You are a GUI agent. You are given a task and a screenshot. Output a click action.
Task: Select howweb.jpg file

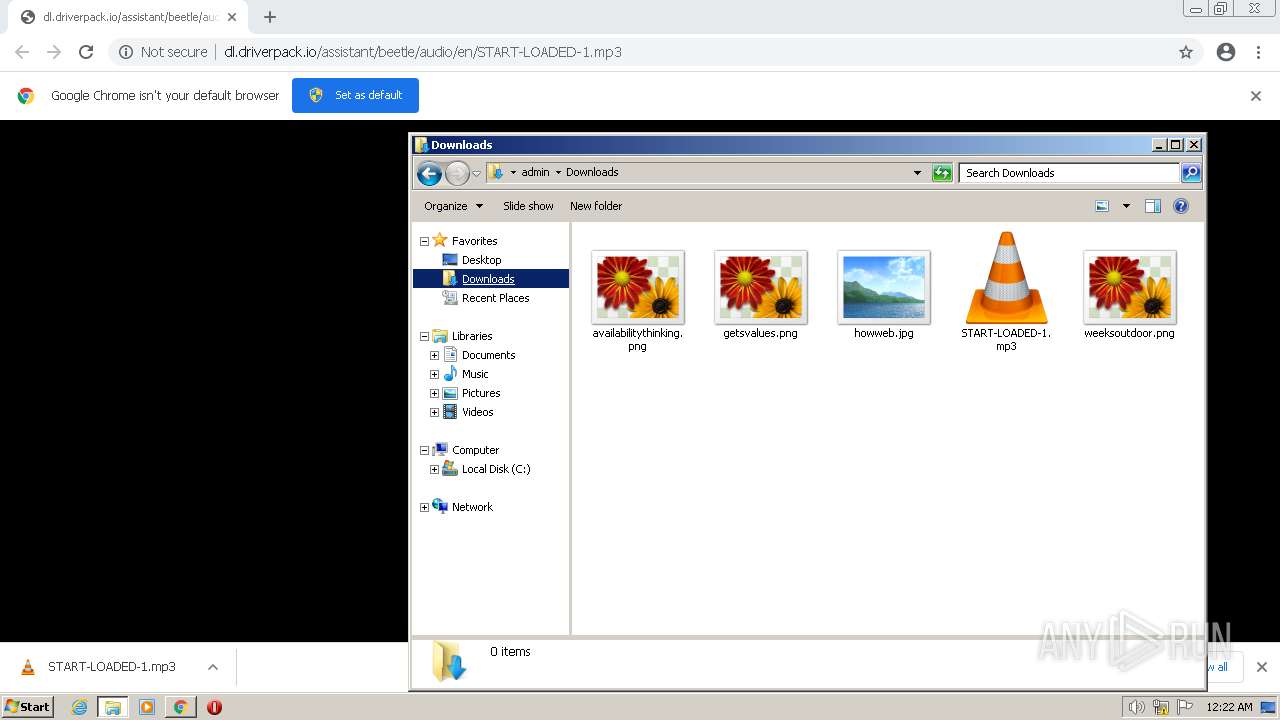(884, 295)
